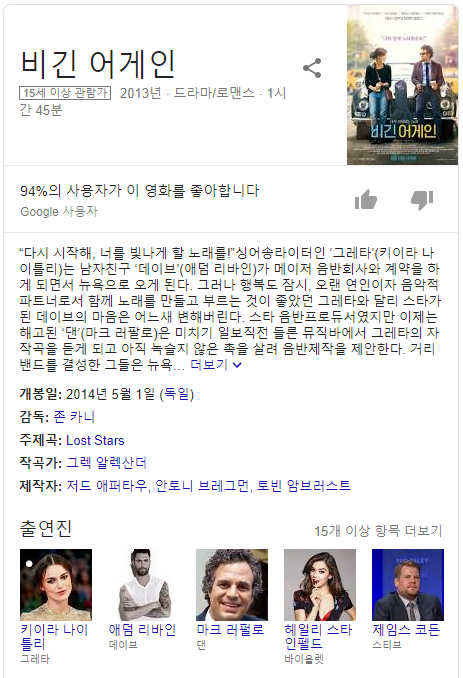Viewport: 463px width, 678px height.
Task: Expand the synopsis with 더보기 chevron
Action: 216,365
